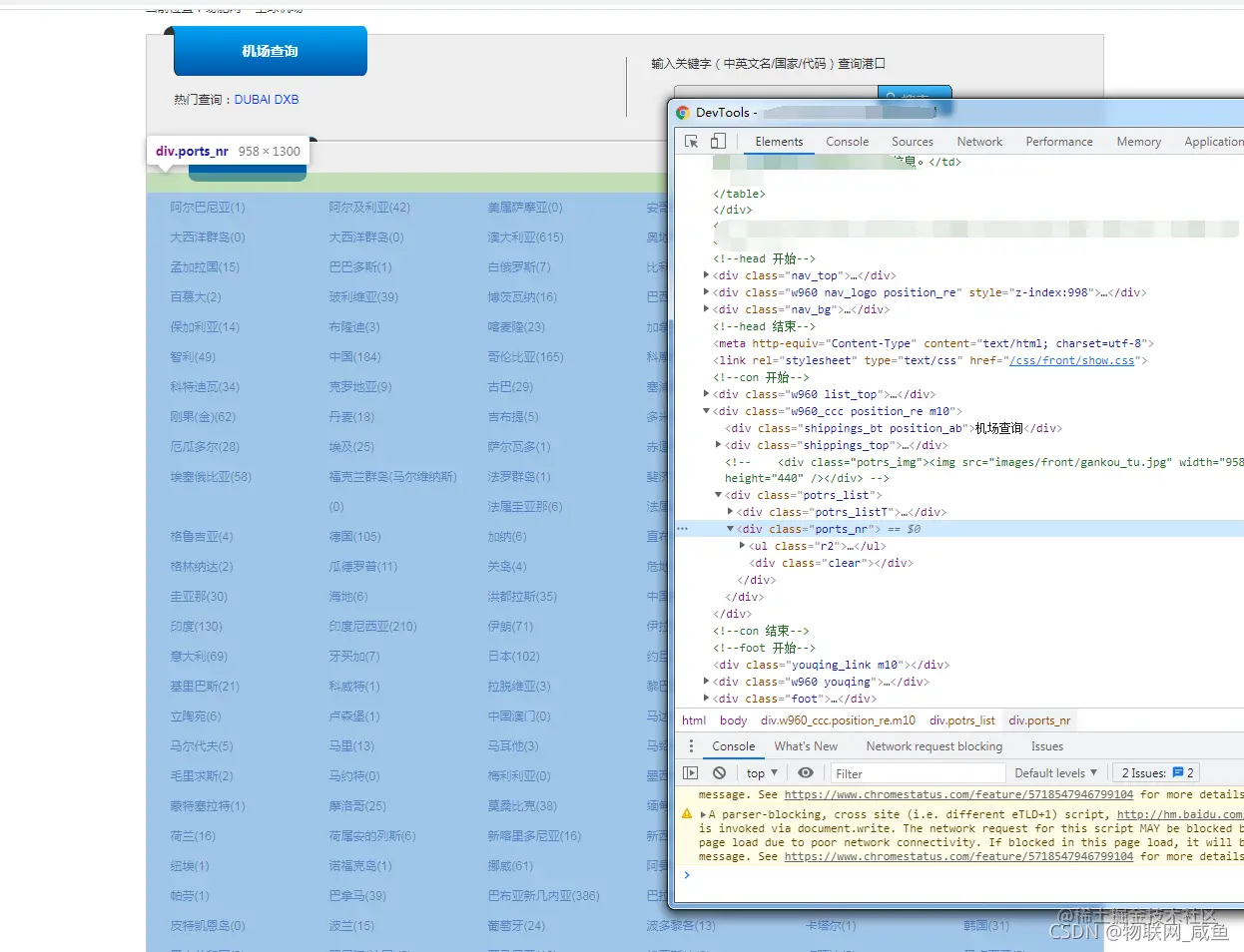Open the Issues drawer tab
Viewport: 1244px width, 952px height.
coord(1047,746)
